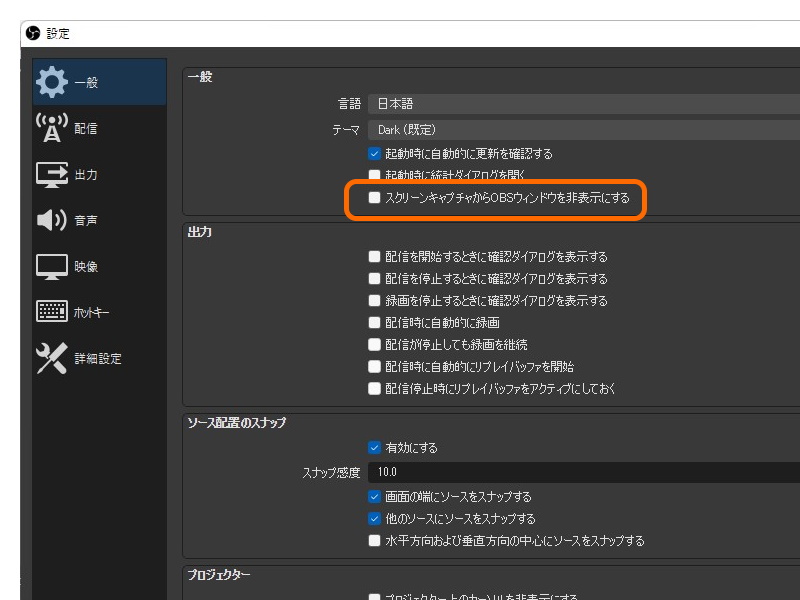Toggle hiding OBS window from screen capture

[375, 199]
